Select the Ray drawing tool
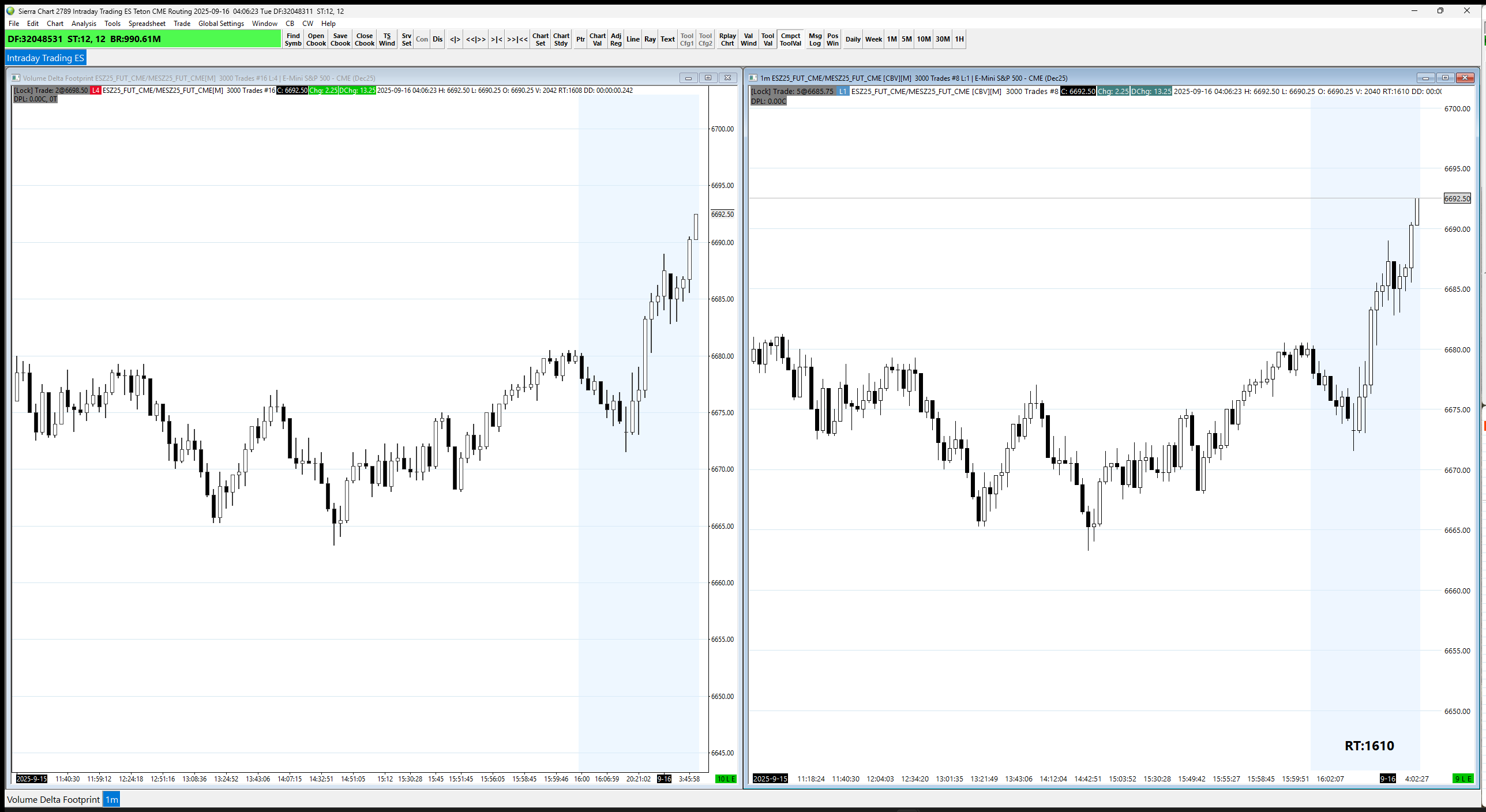Viewport: 1486px width, 812px height. tap(650, 39)
